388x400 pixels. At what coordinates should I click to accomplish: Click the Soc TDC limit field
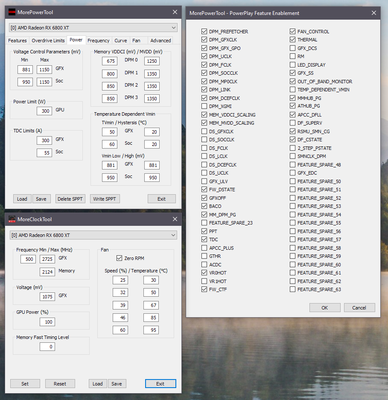click(44, 153)
